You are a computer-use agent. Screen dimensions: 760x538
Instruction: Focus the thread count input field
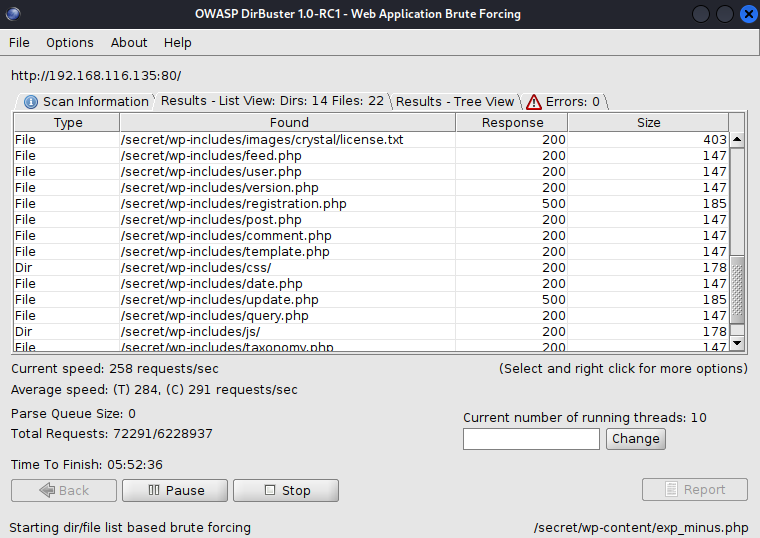[531, 439]
